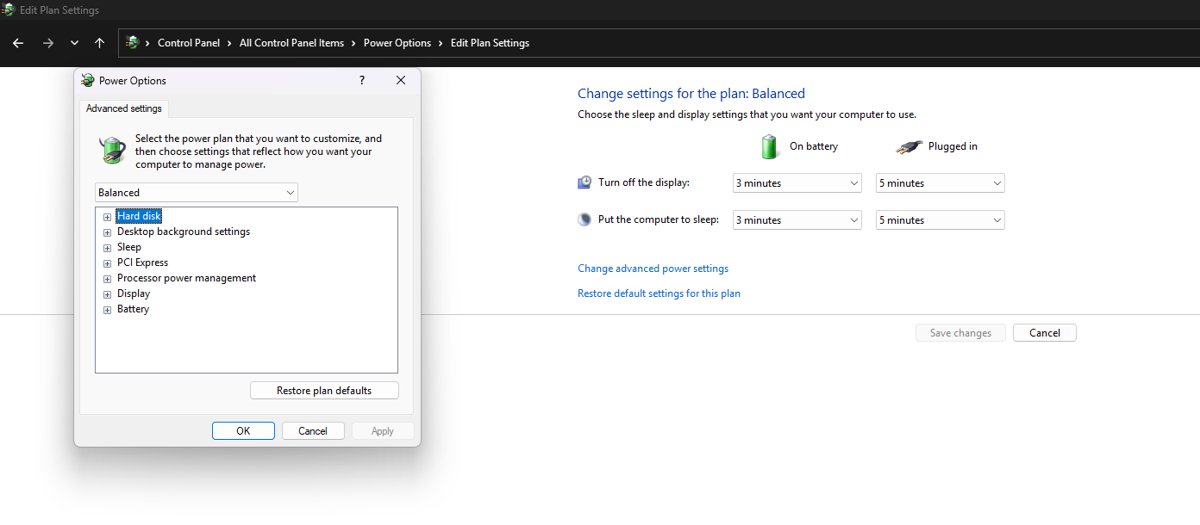Screen dimensions: 1200x525
Task: Click 'Put the computer to sleep:' label
Action: click(x=658, y=220)
